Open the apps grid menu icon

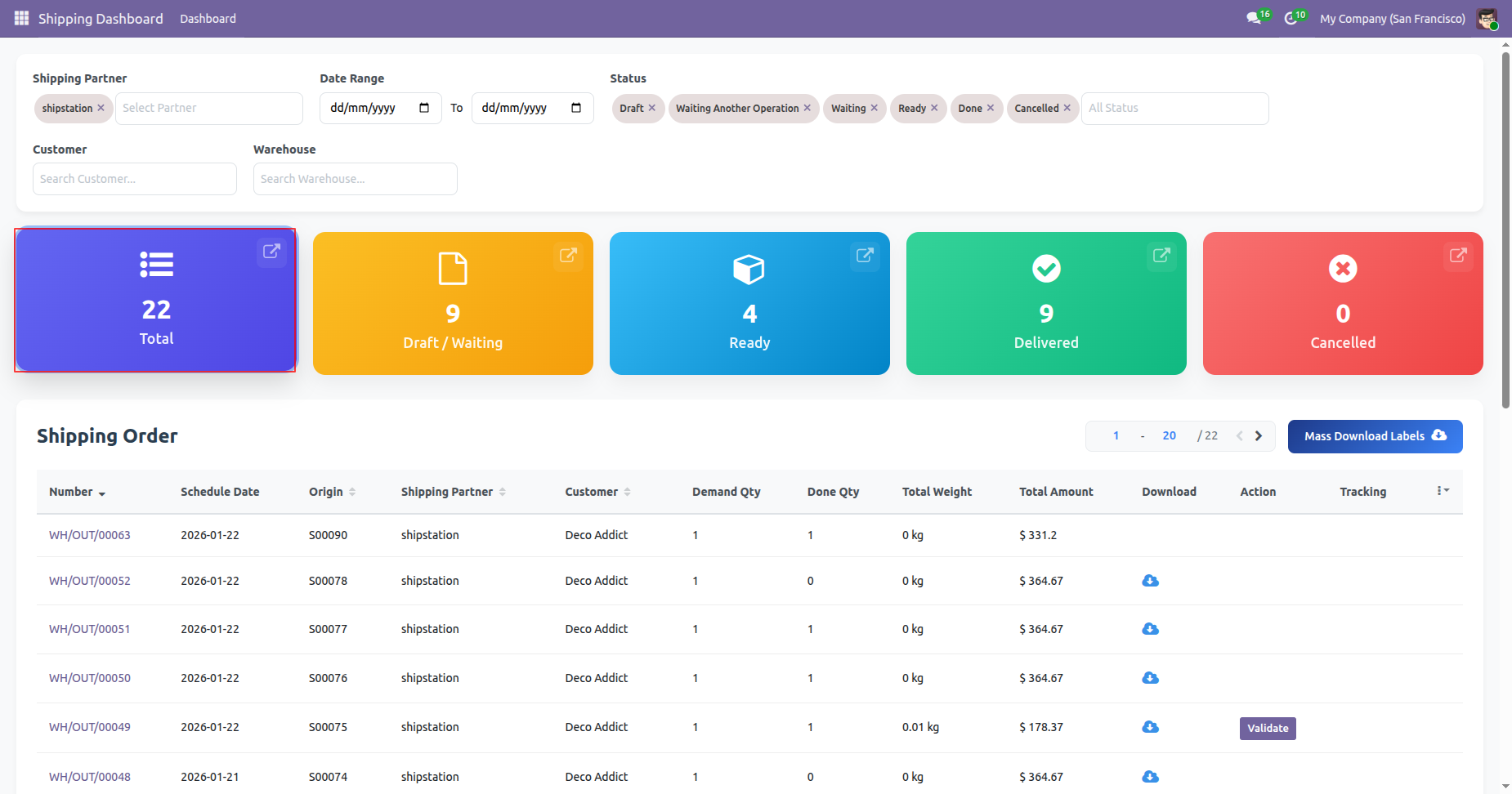[21, 18]
